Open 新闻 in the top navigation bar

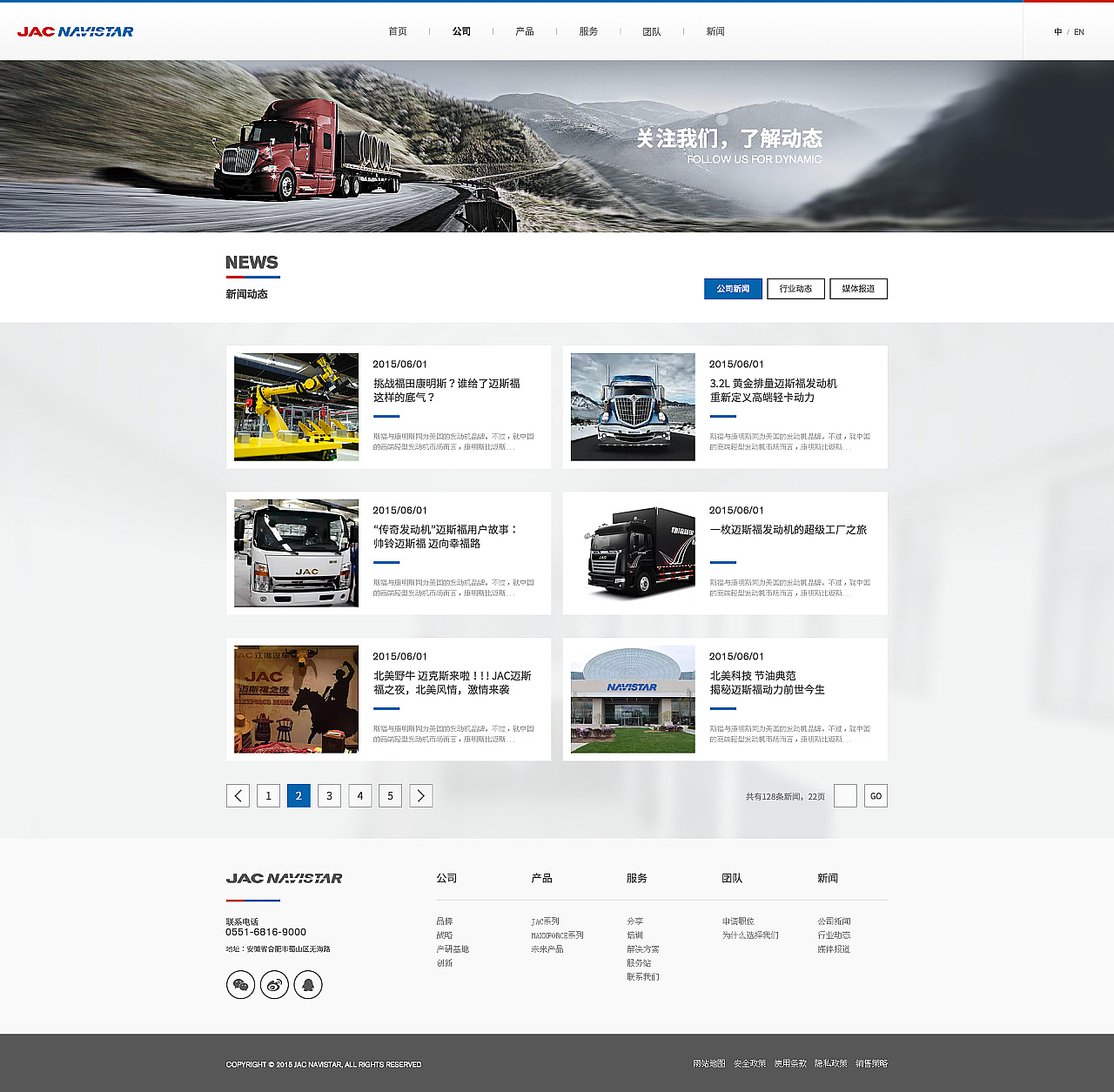click(715, 31)
